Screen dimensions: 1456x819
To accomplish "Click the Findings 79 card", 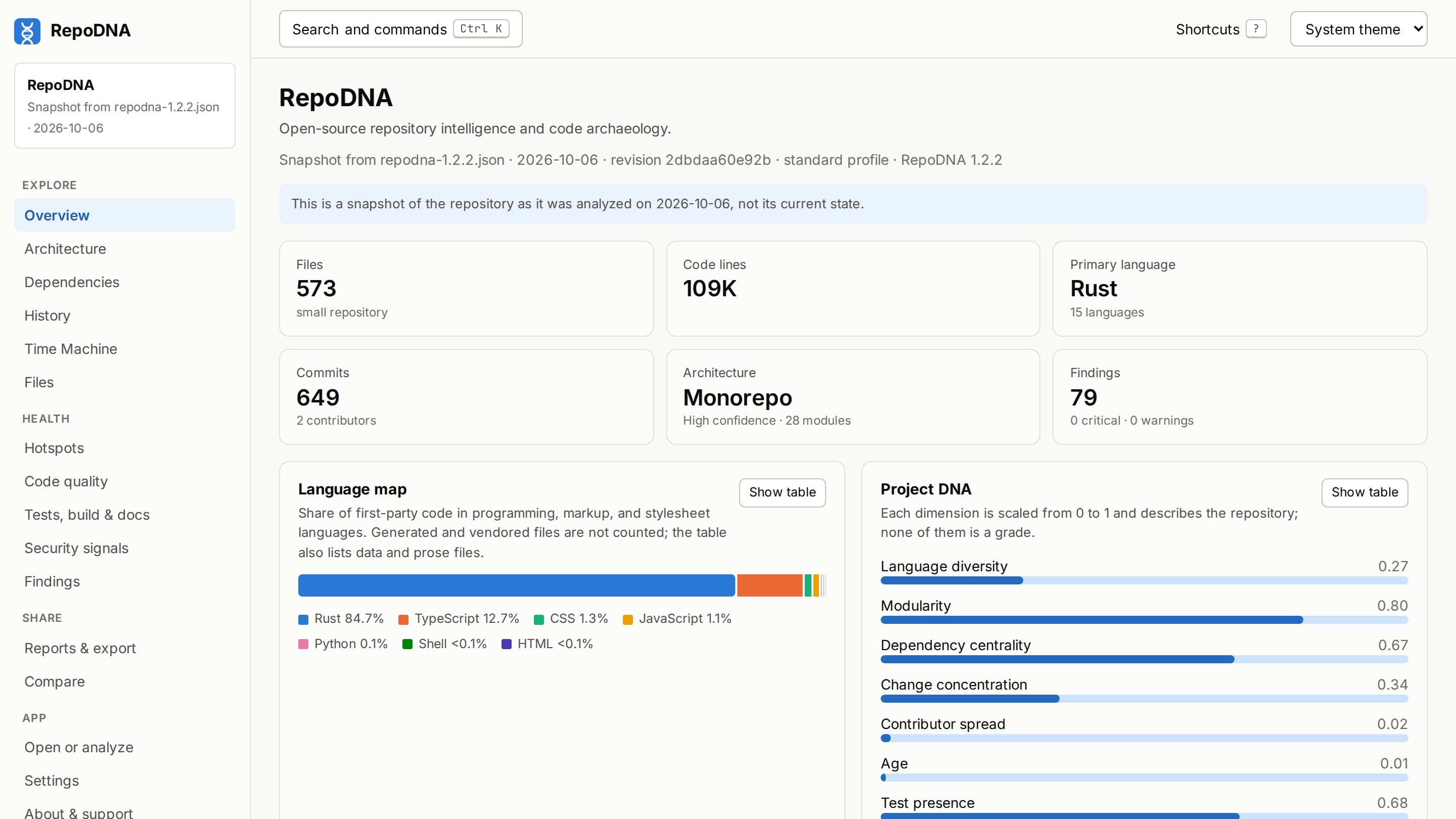I will click(x=1240, y=397).
